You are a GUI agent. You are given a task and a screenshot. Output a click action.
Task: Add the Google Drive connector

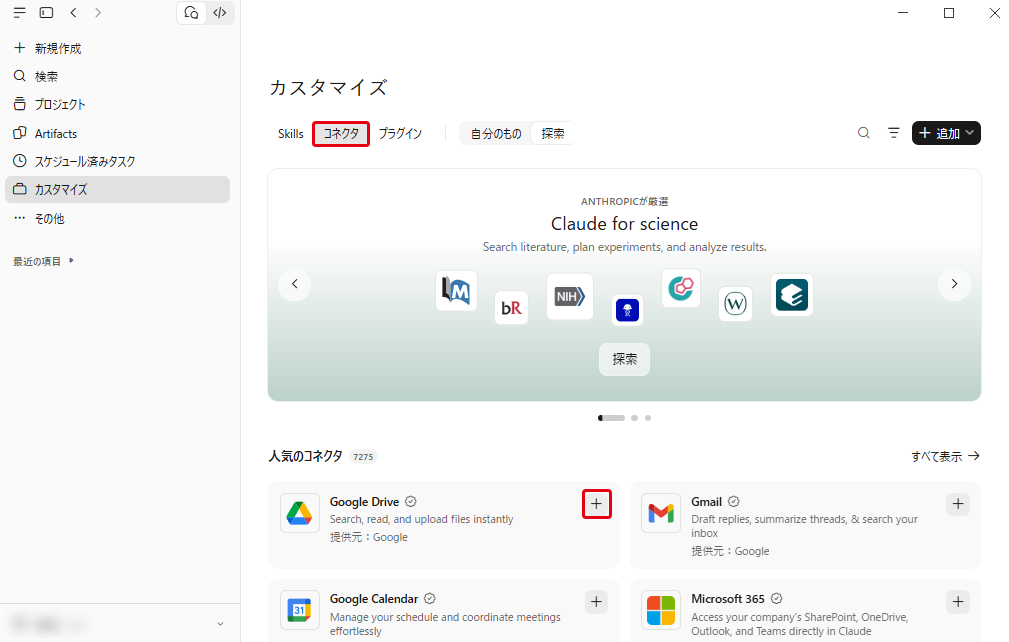[597, 504]
